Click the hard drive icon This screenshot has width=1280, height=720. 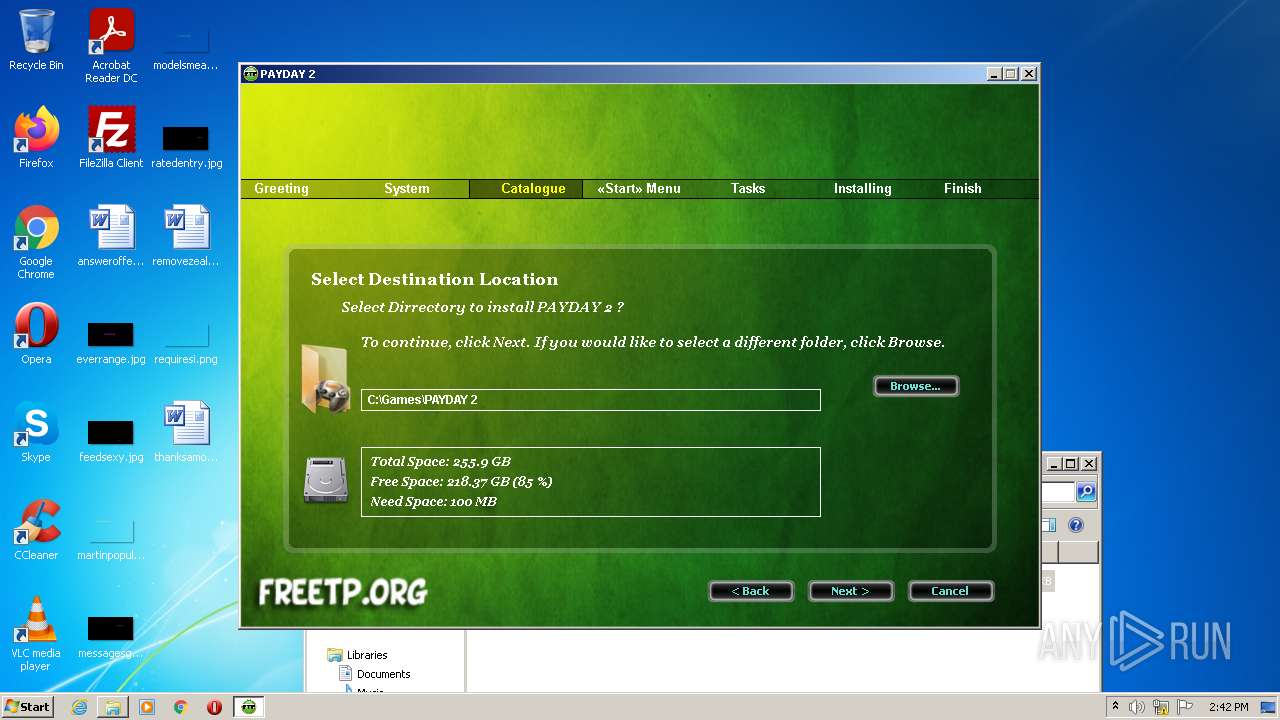[326, 481]
